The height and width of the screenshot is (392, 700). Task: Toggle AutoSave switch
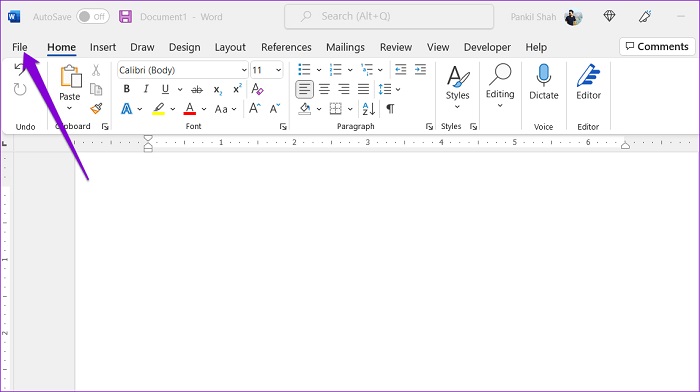click(x=92, y=17)
